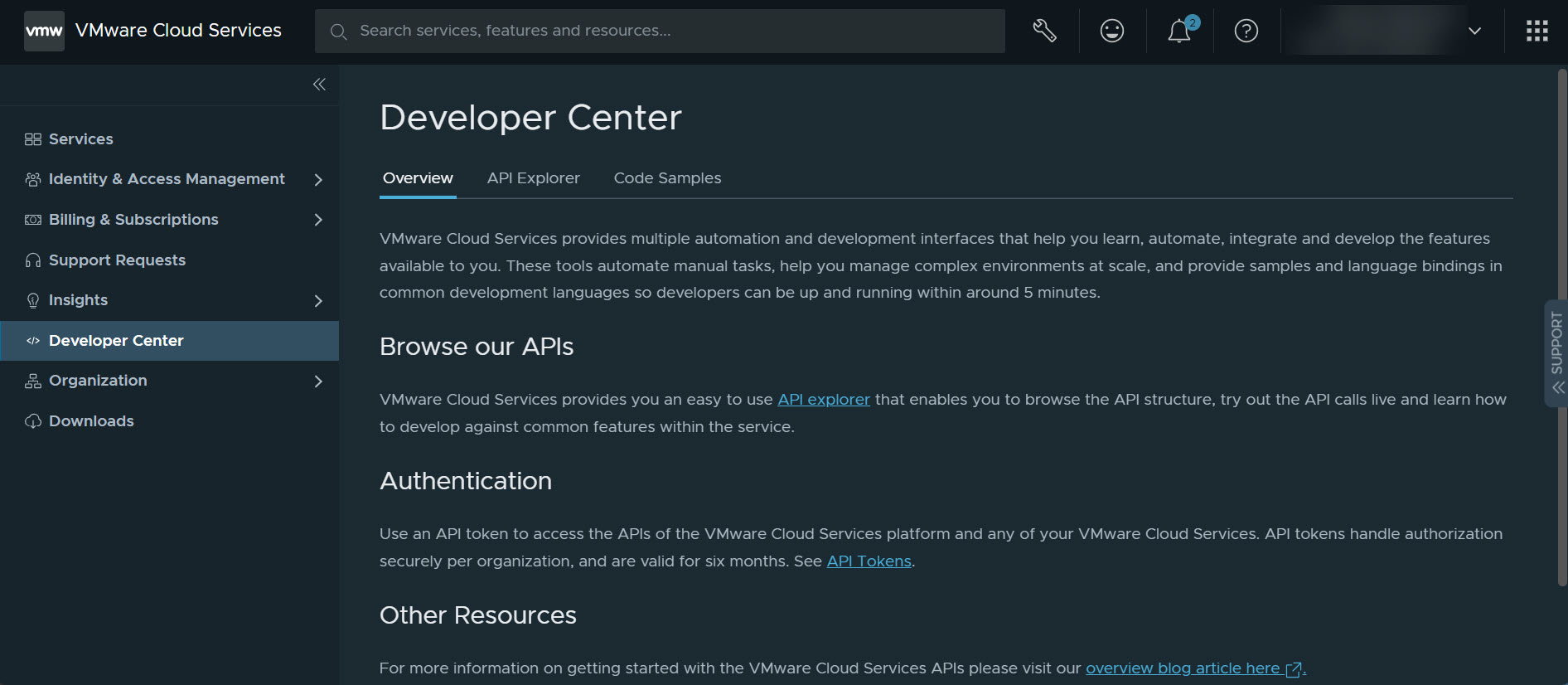Click the Downloads cloud icon
Image resolution: width=1568 pixels, height=685 pixels.
[x=33, y=421]
